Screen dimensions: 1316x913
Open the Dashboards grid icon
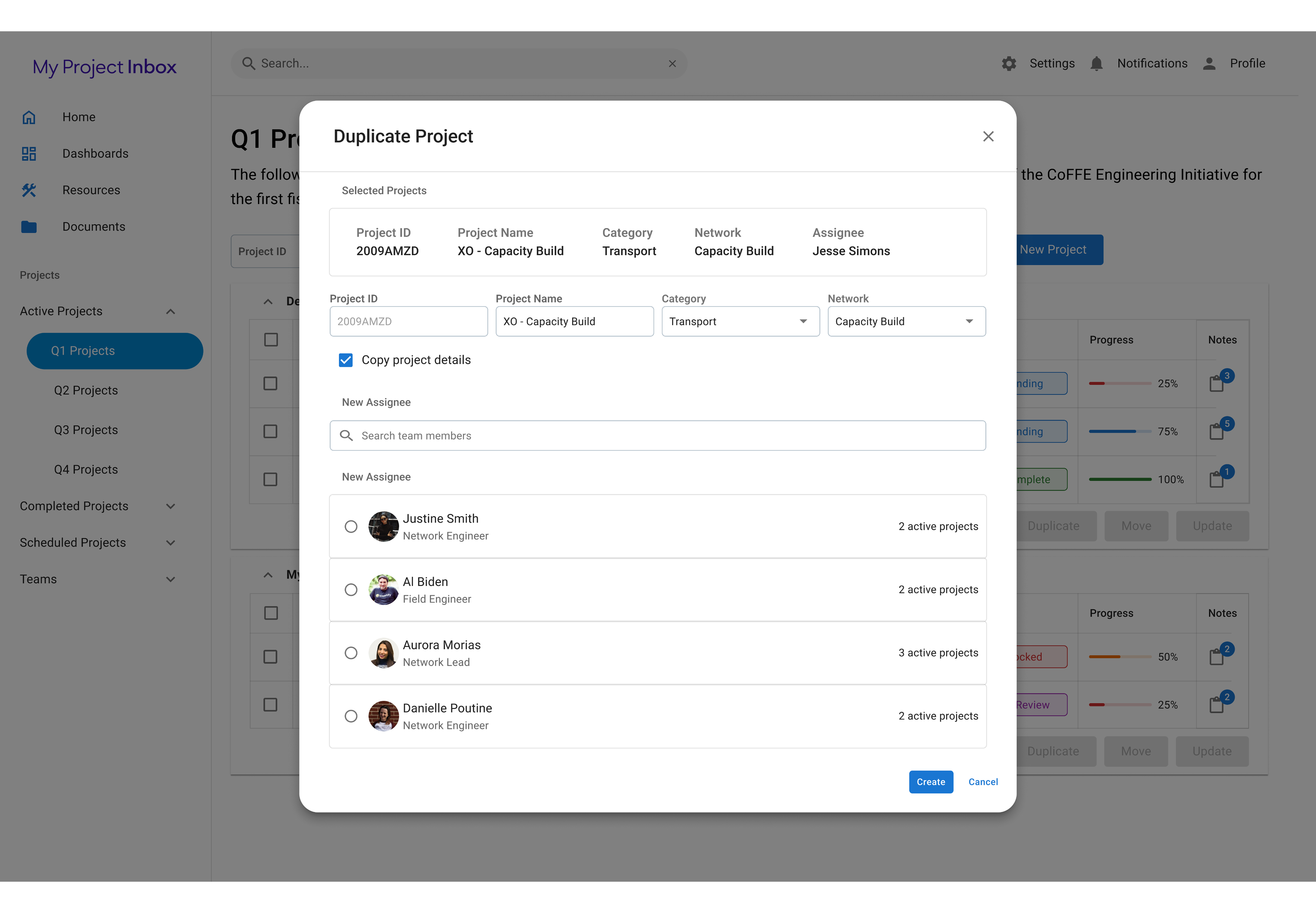[x=29, y=154]
